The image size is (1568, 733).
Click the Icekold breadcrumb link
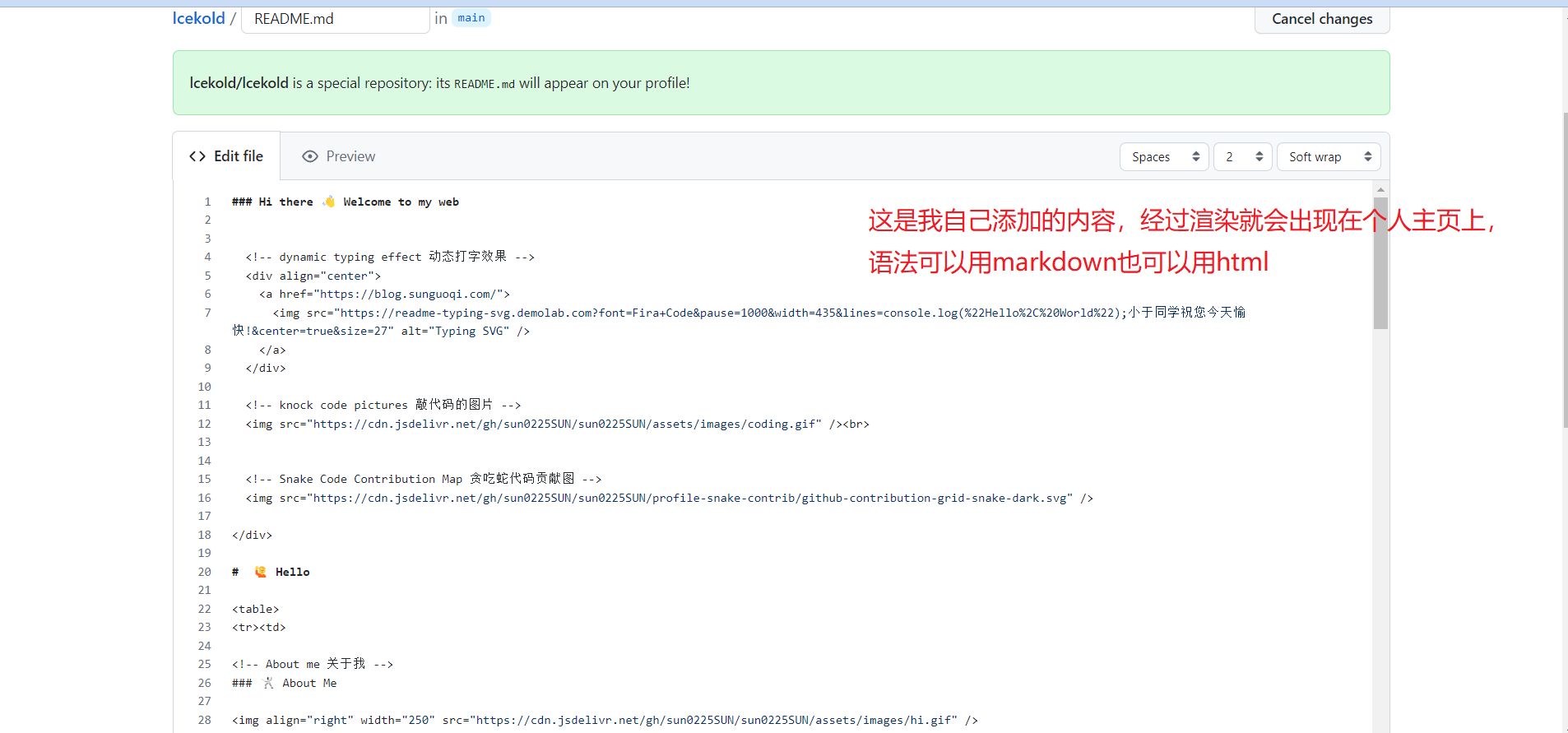tap(198, 18)
